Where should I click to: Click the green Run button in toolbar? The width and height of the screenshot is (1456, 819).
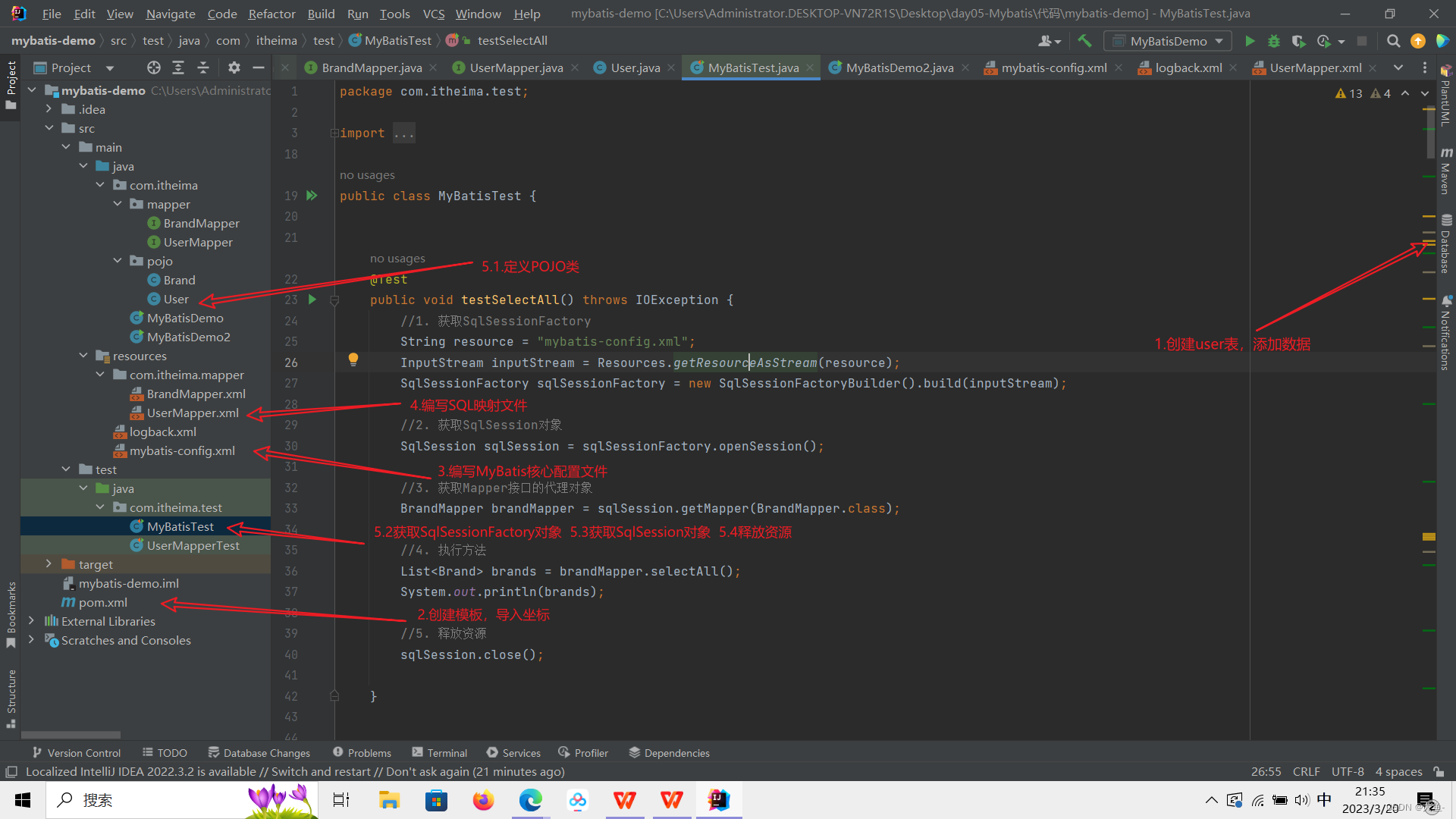(x=1250, y=41)
